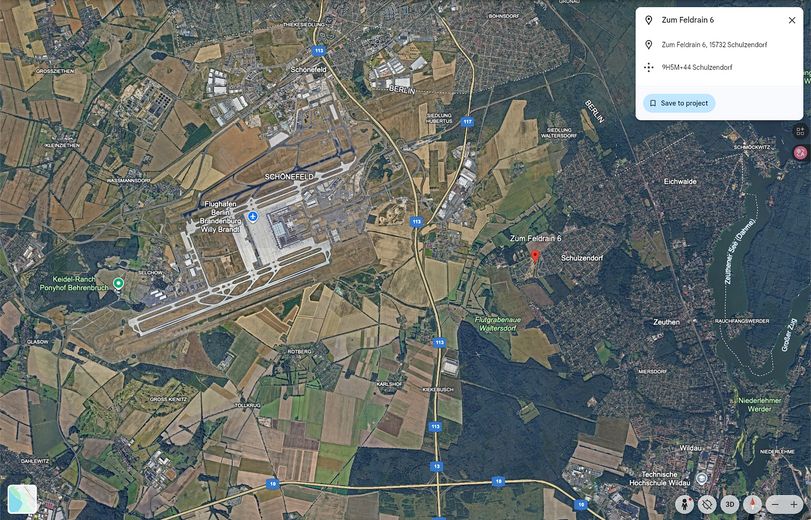Select Technische Hochschule Wildau marker
This screenshot has height=520, width=811.
701,478
